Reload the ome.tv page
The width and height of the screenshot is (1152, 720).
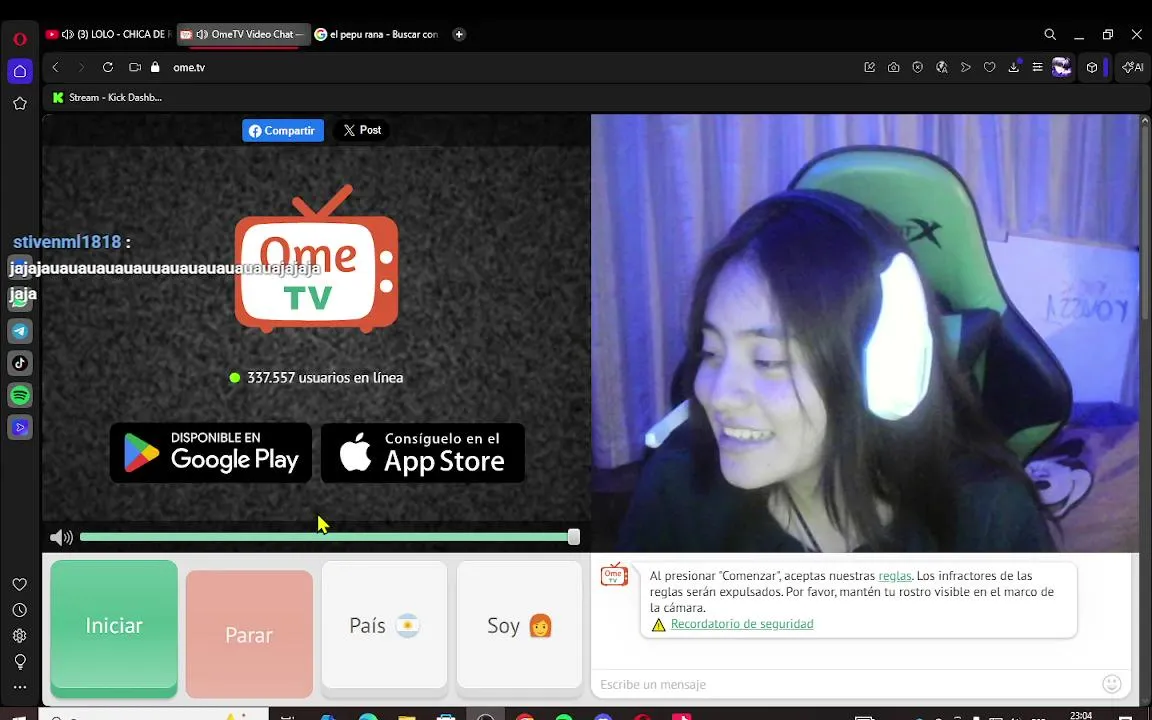107,67
